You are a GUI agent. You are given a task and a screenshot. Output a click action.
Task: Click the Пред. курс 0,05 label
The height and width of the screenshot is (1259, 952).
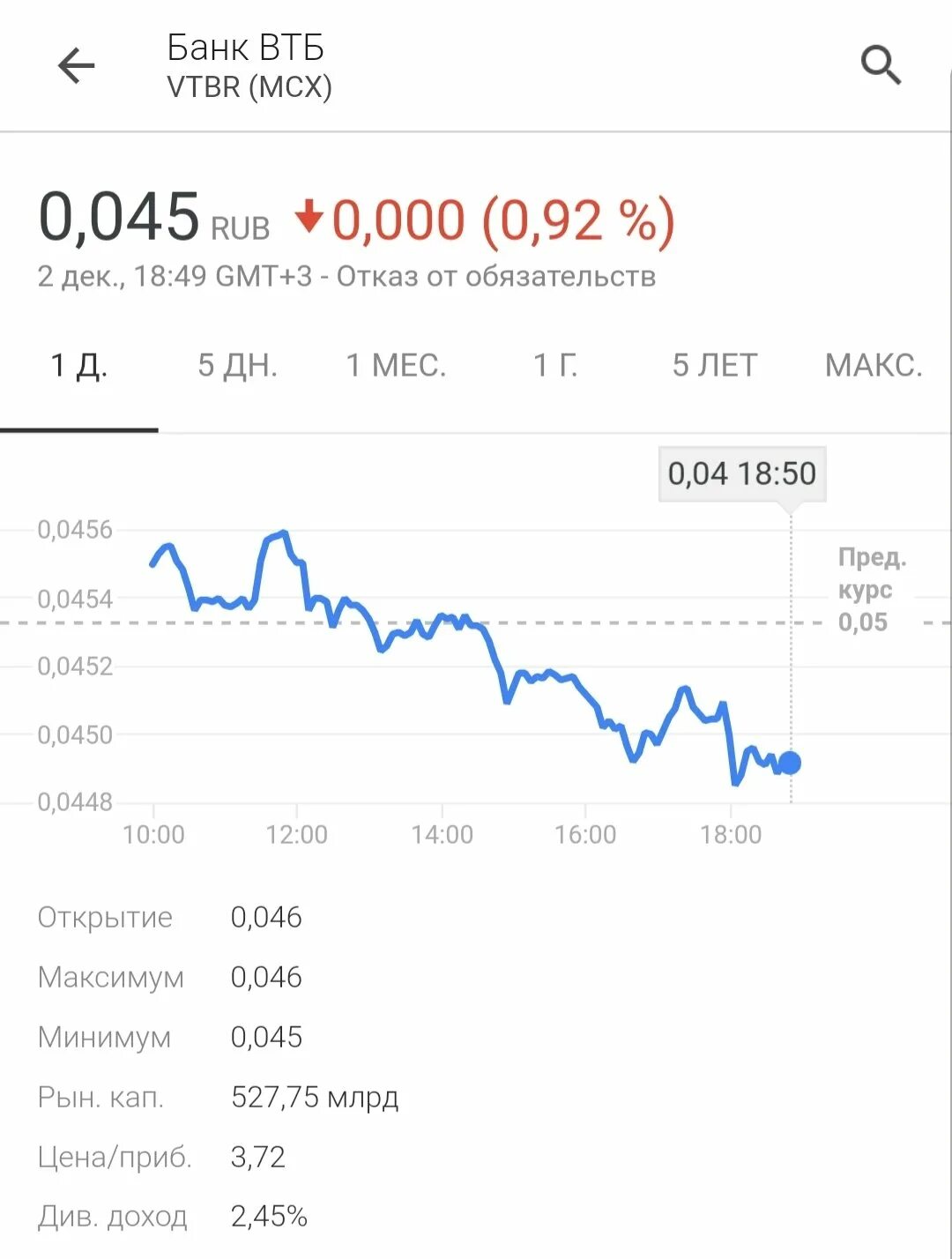click(872, 589)
